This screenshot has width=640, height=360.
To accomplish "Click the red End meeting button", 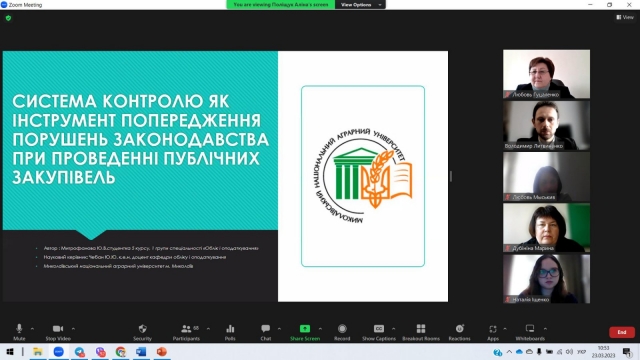I will 622,332.
